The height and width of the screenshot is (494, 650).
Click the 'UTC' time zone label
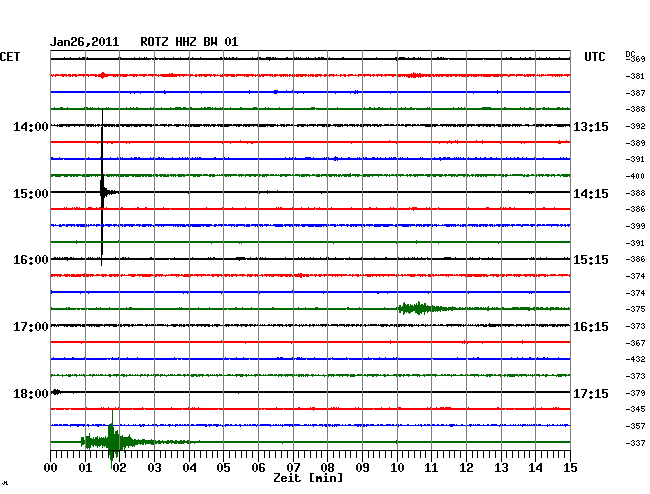[594, 57]
